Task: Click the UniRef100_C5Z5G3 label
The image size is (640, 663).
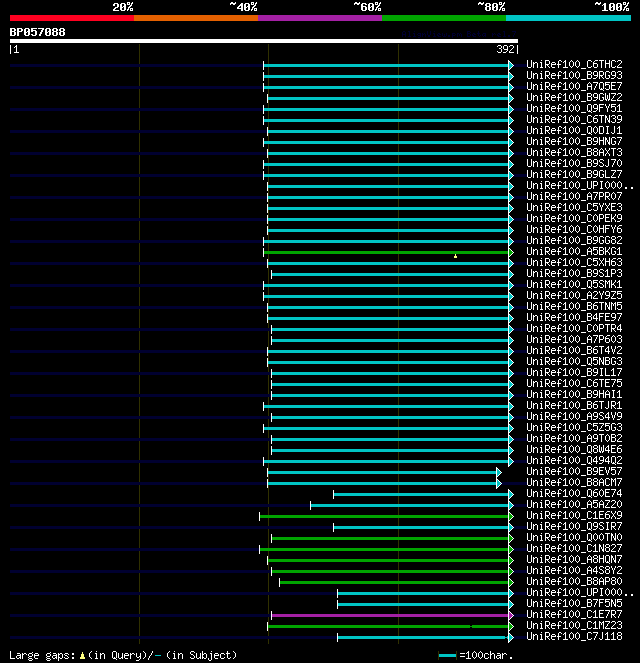Action: click(x=574, y=427)
